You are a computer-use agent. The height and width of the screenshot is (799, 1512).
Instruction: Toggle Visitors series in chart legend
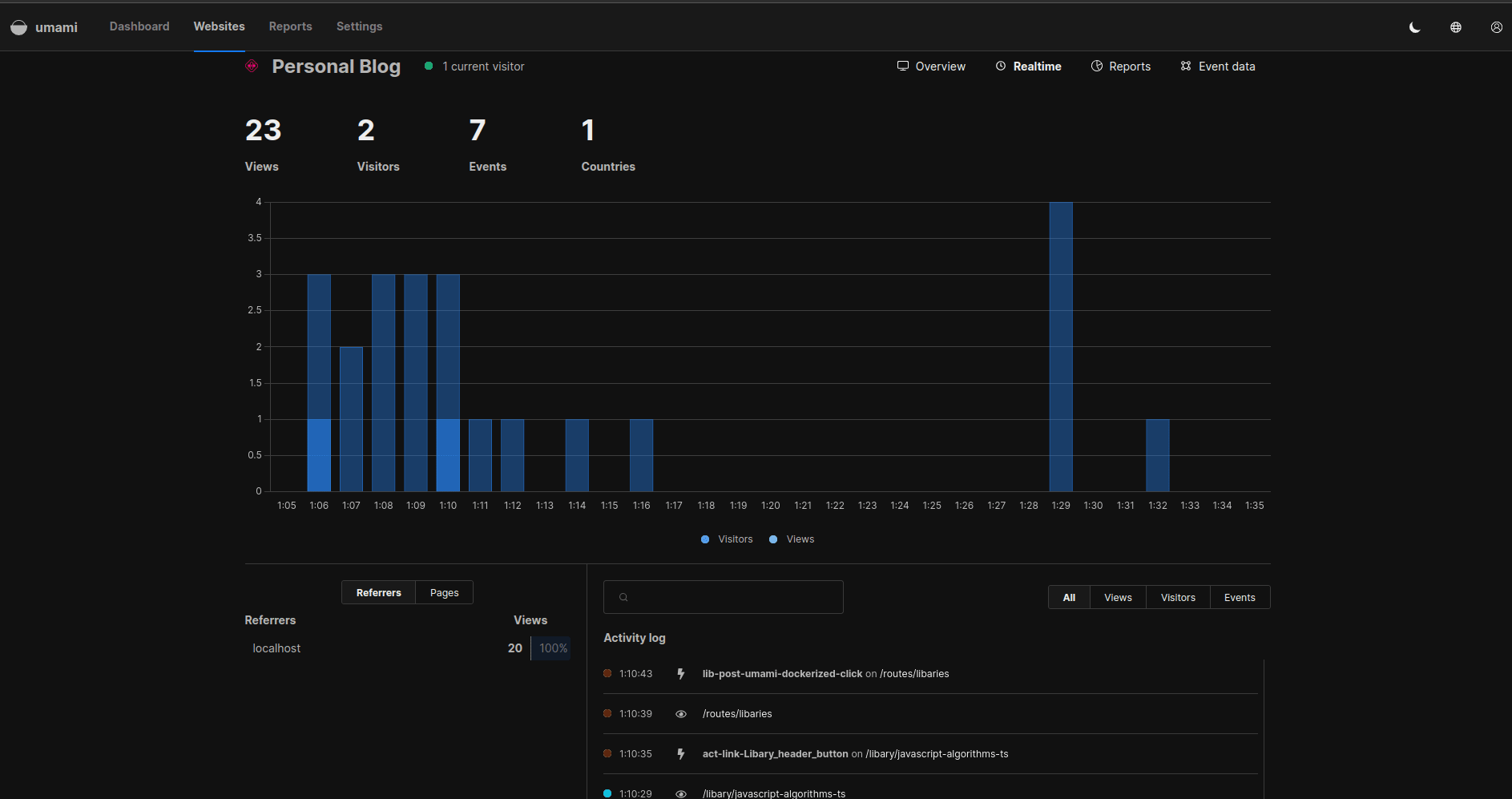(727, 539)
